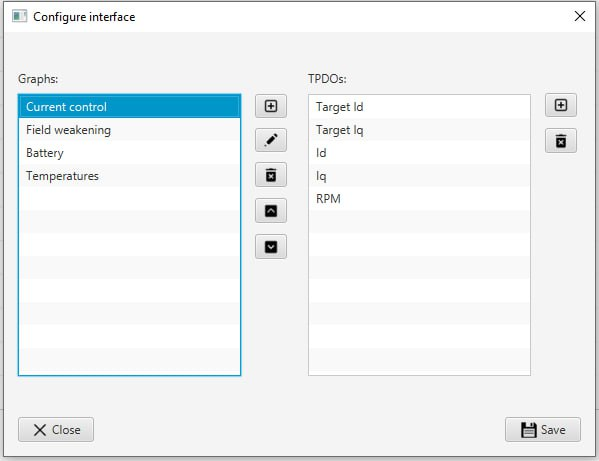The image size is (599, 461).
Task: Select the Current control graph
Action: click(x=130, y=107)
